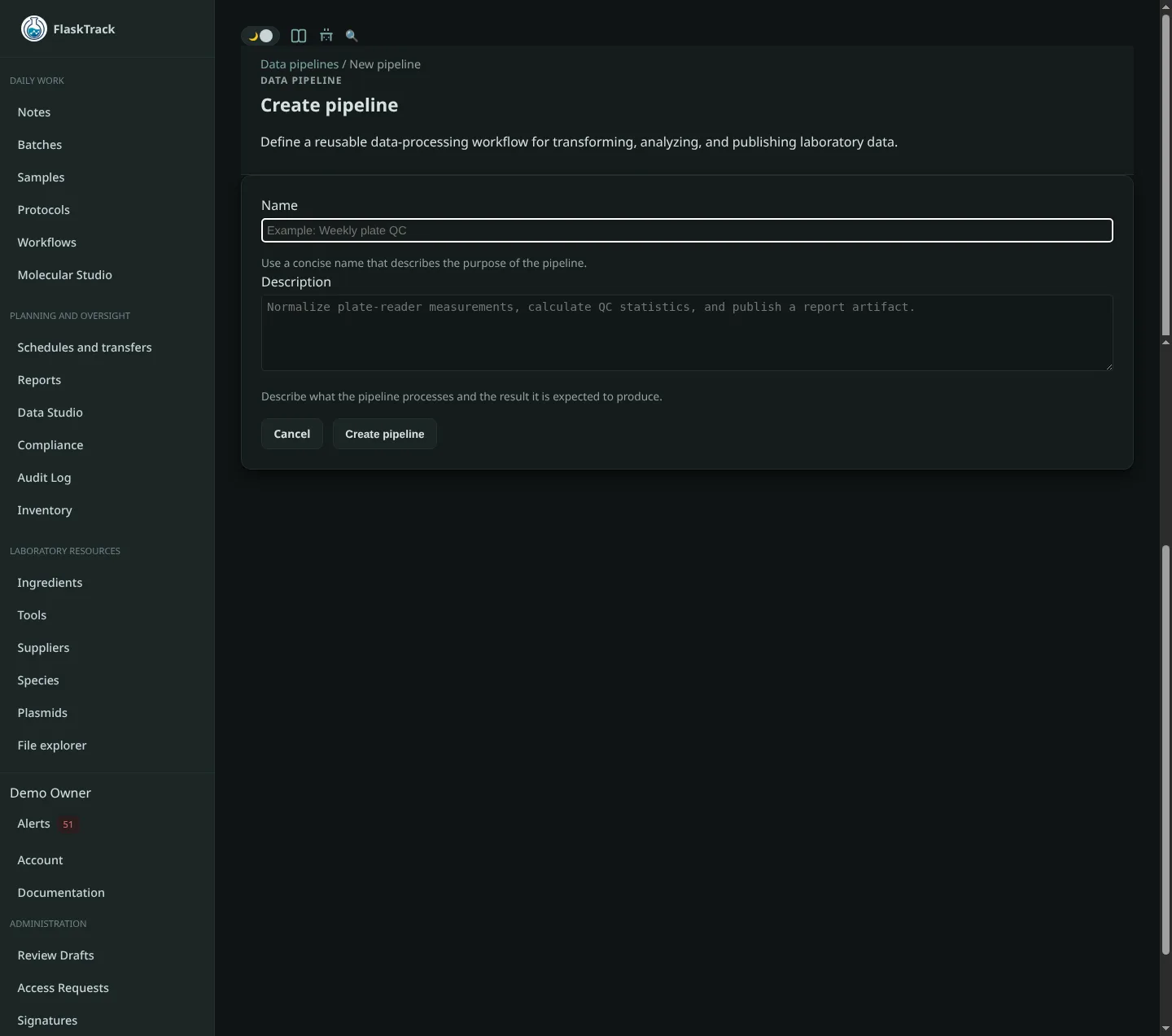Navigate to Protocols
Screen dimensions: 1172x1036
(x=44, y=210)
